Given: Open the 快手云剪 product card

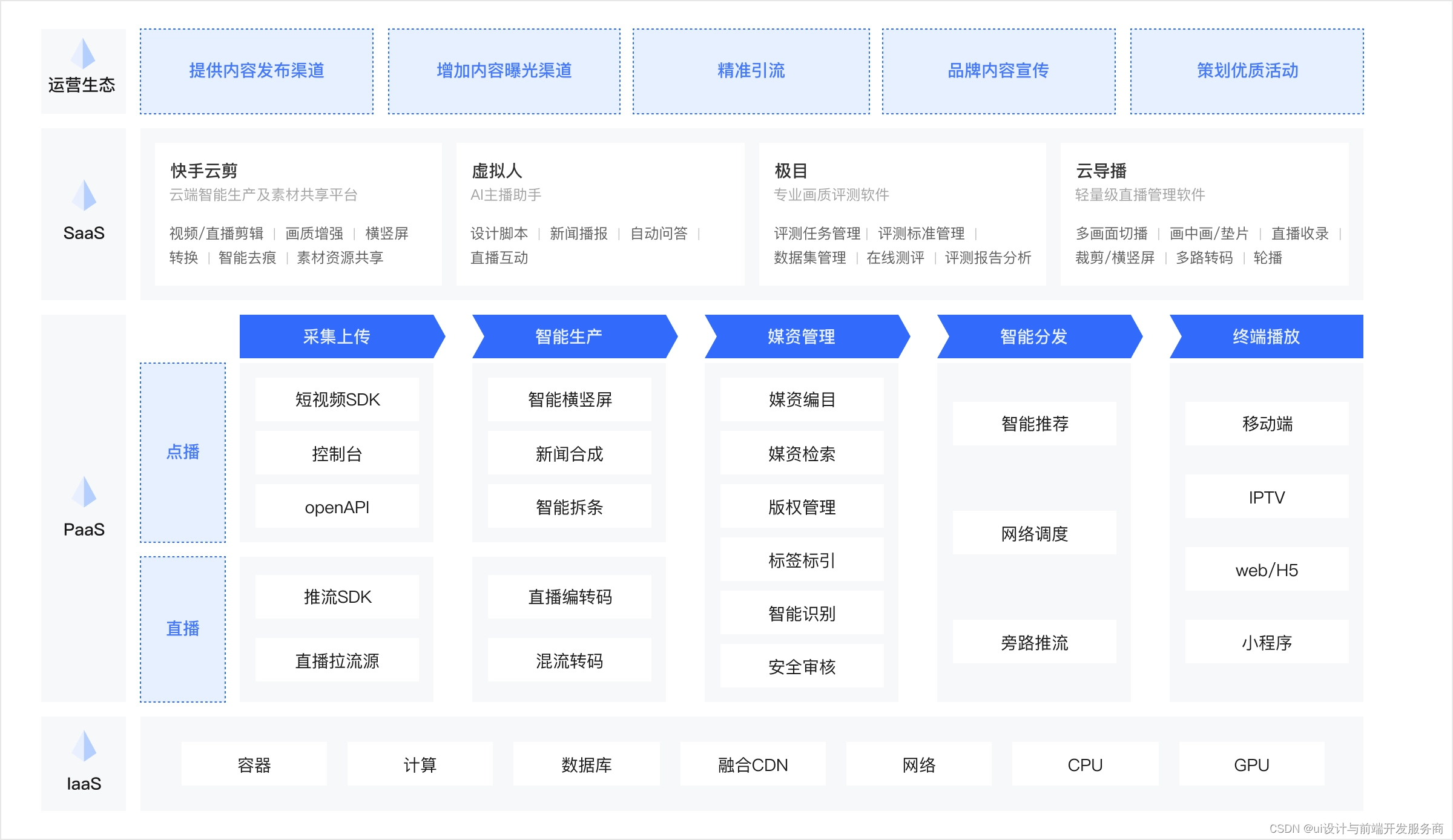Looking at the screenshot, I should 298,214.
